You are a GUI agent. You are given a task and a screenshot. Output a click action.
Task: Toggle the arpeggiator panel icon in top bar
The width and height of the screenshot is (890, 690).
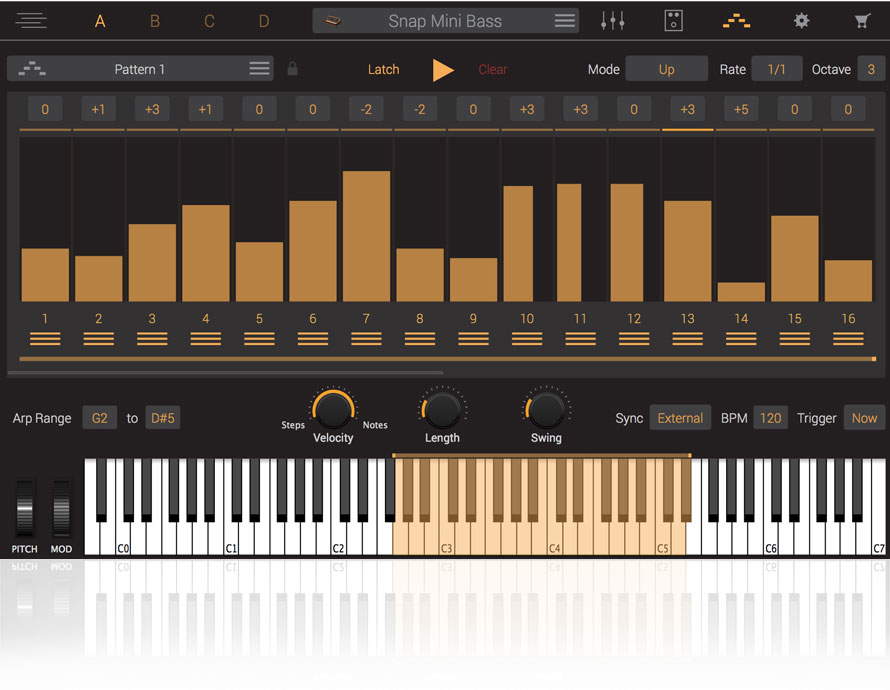click(737, 21)
